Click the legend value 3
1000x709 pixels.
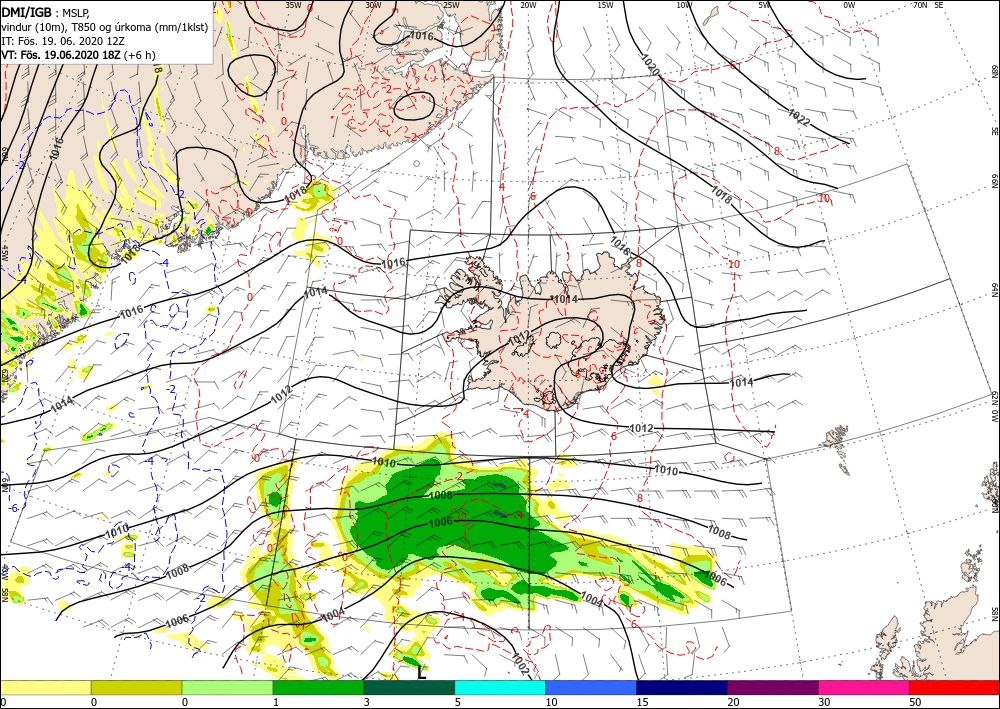coord(366,702)
